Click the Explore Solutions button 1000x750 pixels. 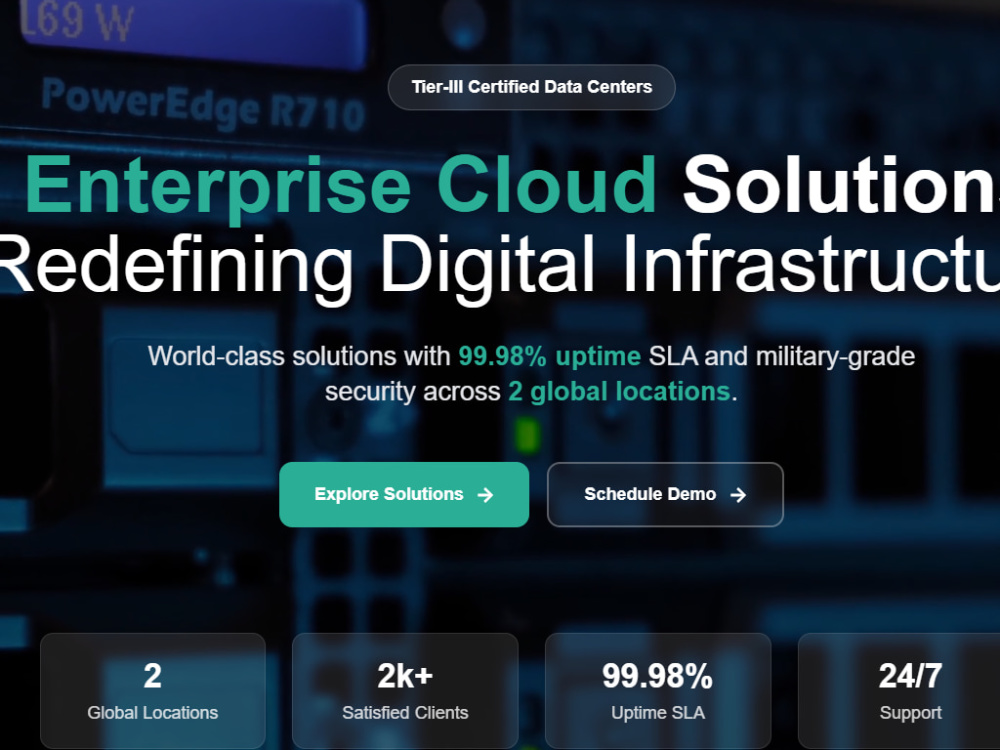coord(404,494)
